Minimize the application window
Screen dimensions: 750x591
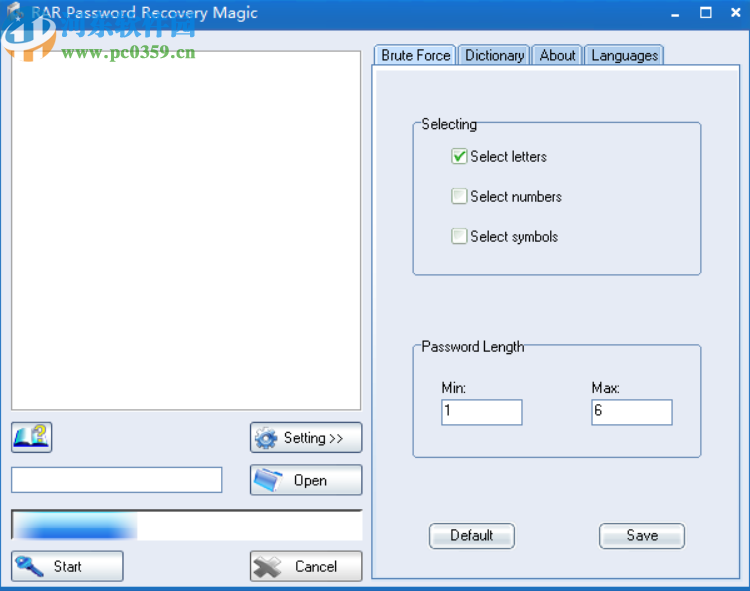coord(675,13)
